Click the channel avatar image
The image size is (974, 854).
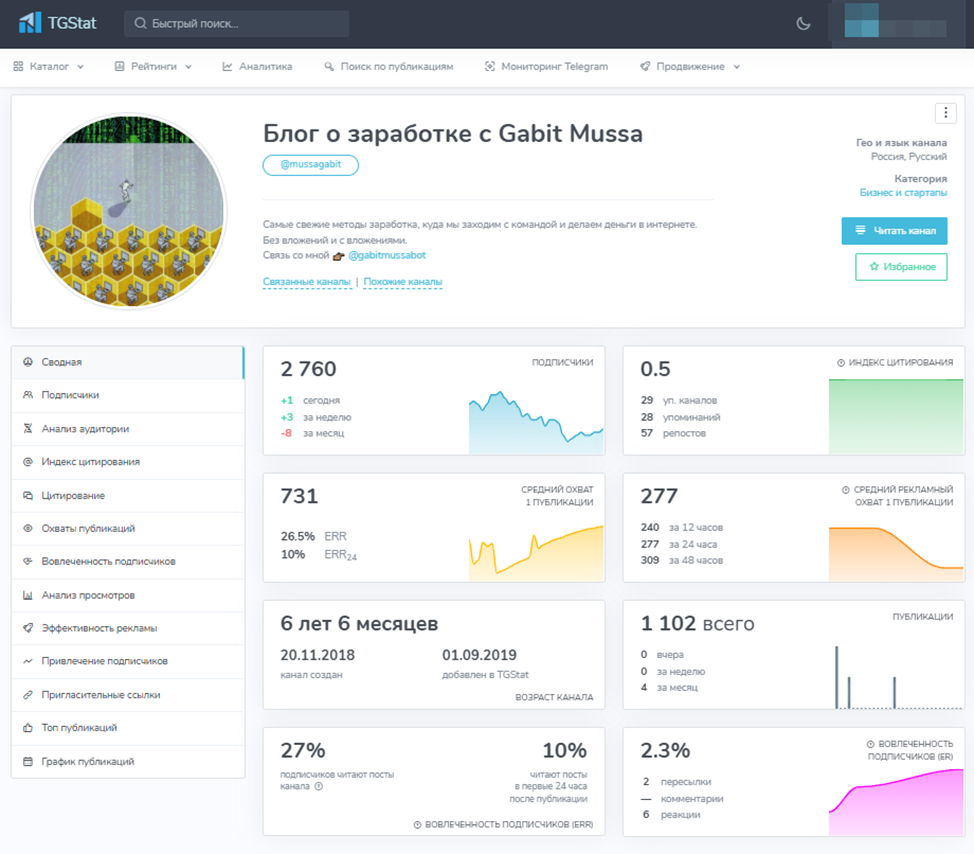click(129, 211)
